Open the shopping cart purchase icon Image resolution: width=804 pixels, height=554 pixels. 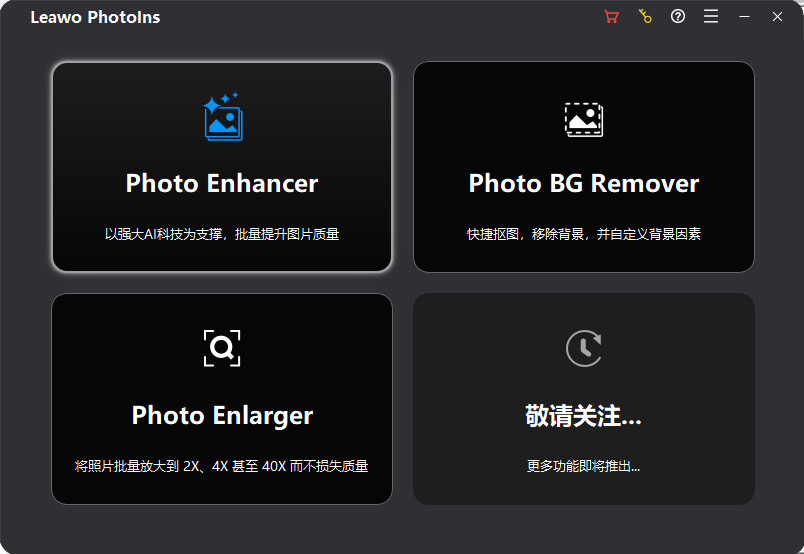point(611,17)
